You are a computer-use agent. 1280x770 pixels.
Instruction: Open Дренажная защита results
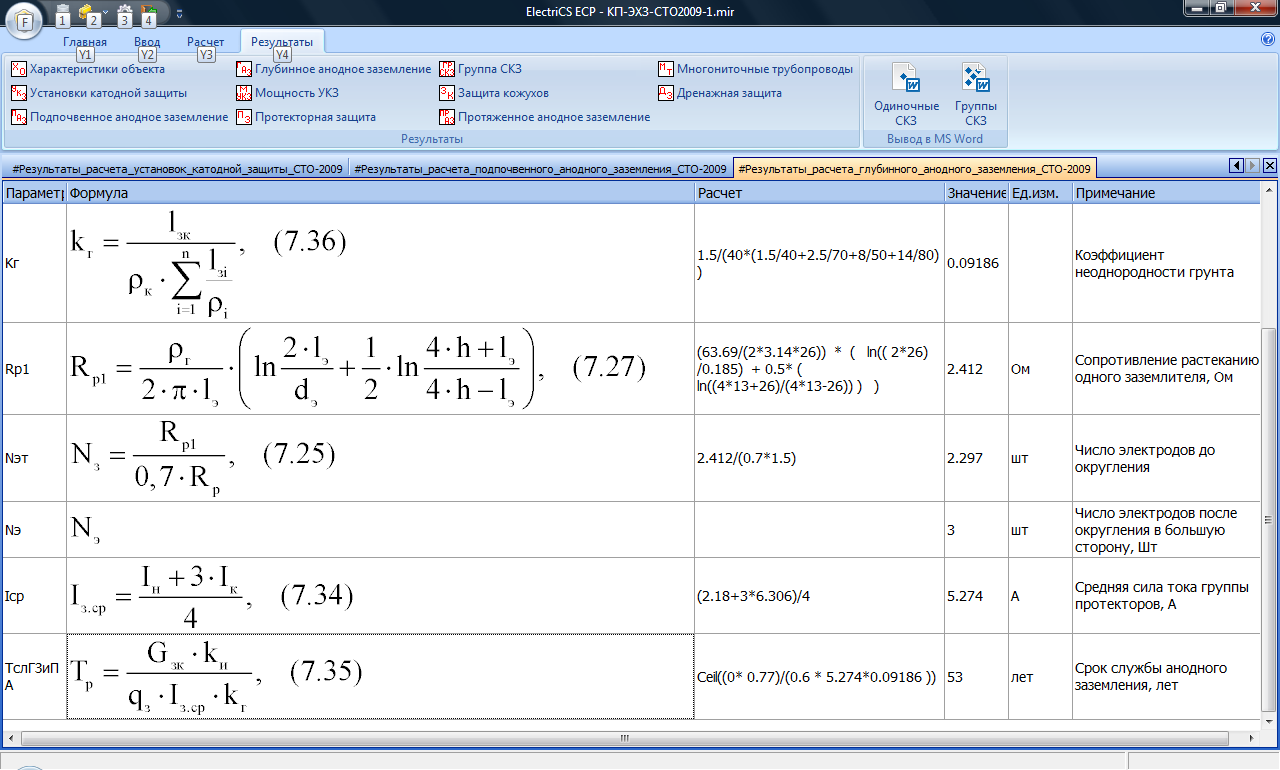pyautogui.click(x=720, y=93)
